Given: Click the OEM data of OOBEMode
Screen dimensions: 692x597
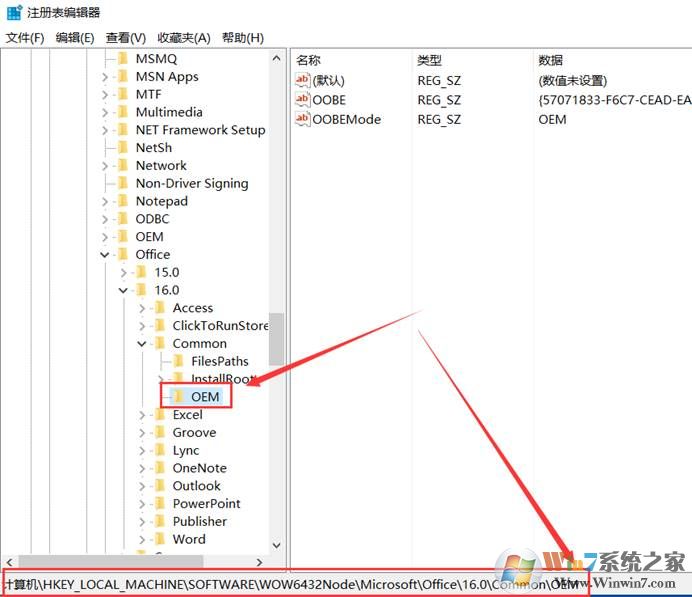Looking at the screenshot, I should pos(552,120).
